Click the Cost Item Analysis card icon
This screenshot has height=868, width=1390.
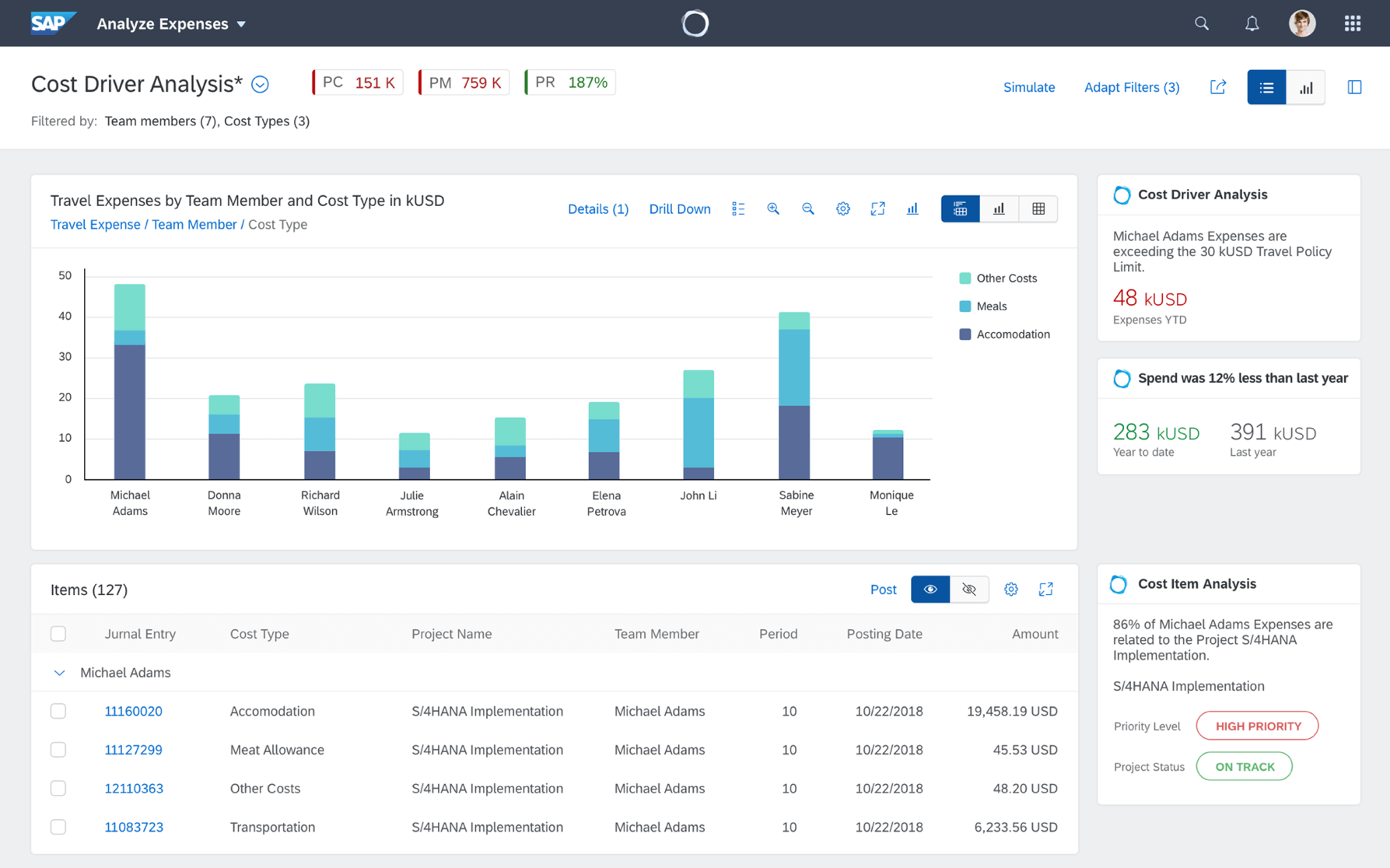(1119, 584)
